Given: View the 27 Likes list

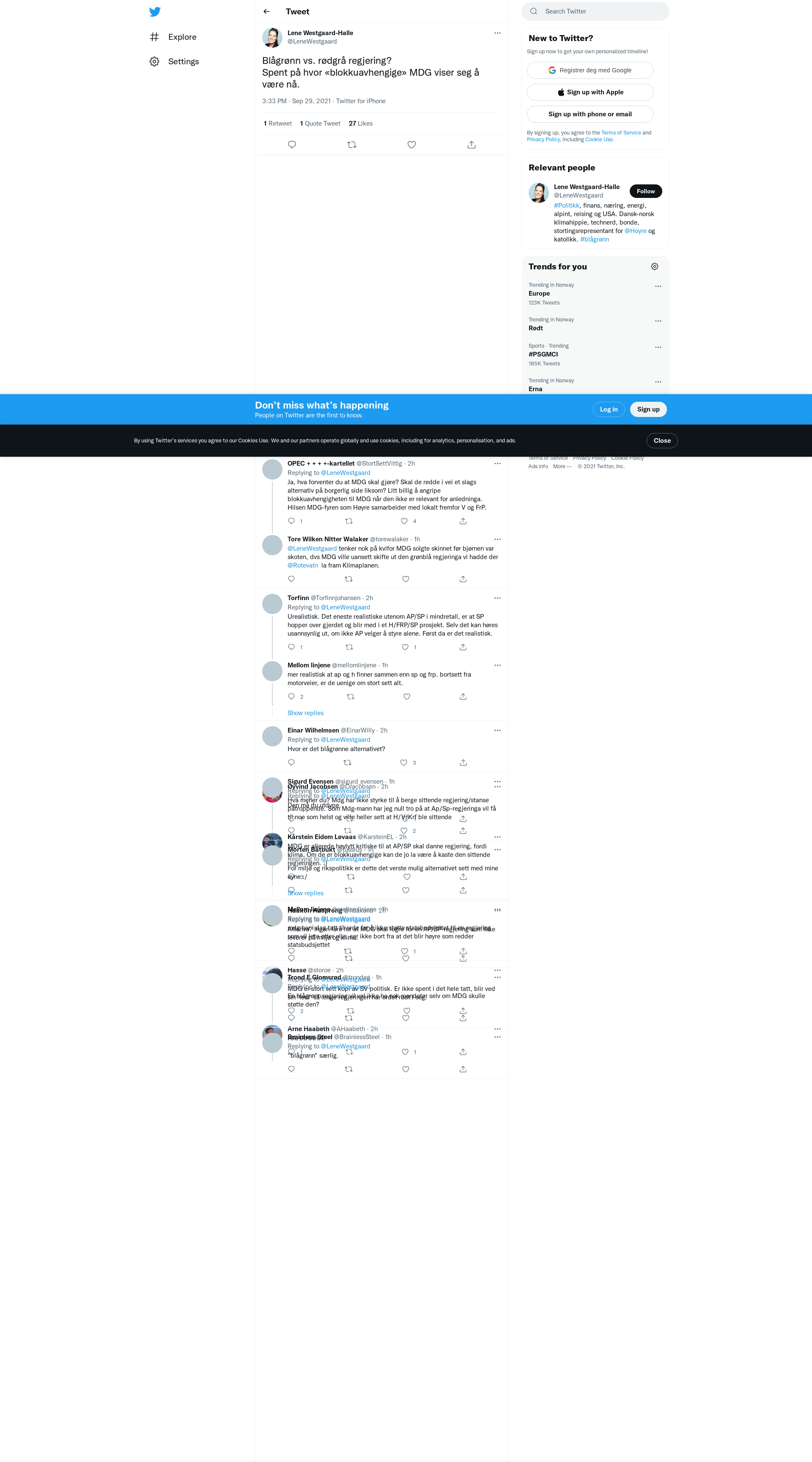Looking at the screenshot, I should tap(361, 123).
